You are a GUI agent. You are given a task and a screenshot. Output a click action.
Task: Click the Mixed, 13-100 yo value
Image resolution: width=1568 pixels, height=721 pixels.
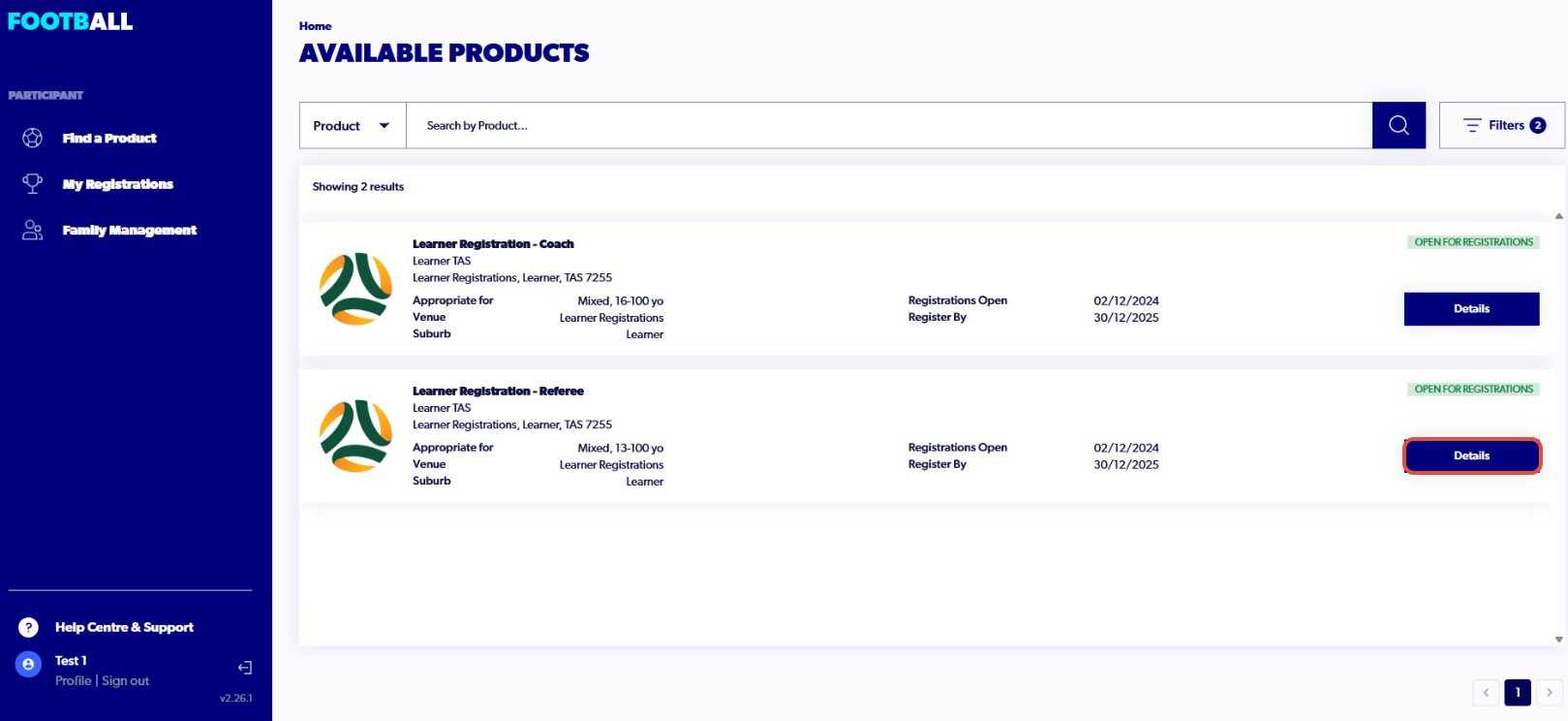[x=621, y=449]
